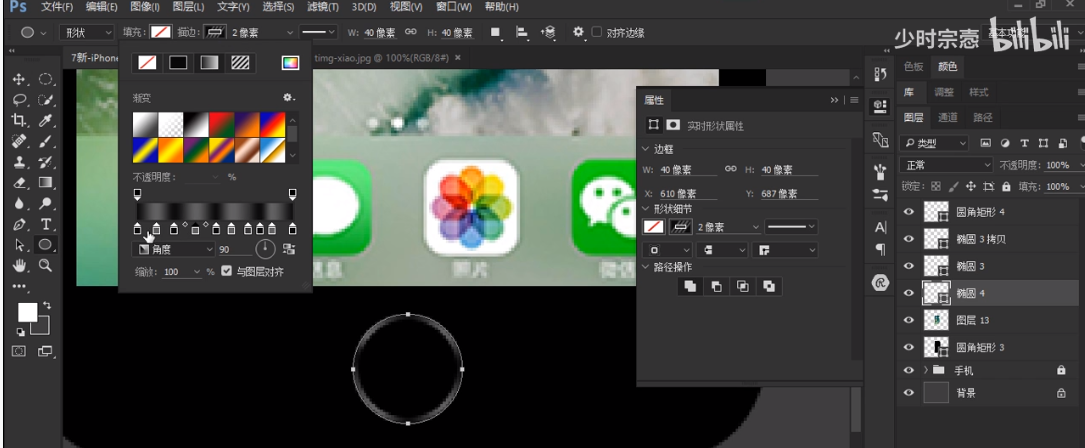Select the Quick Selection tool

coord(46,100)
